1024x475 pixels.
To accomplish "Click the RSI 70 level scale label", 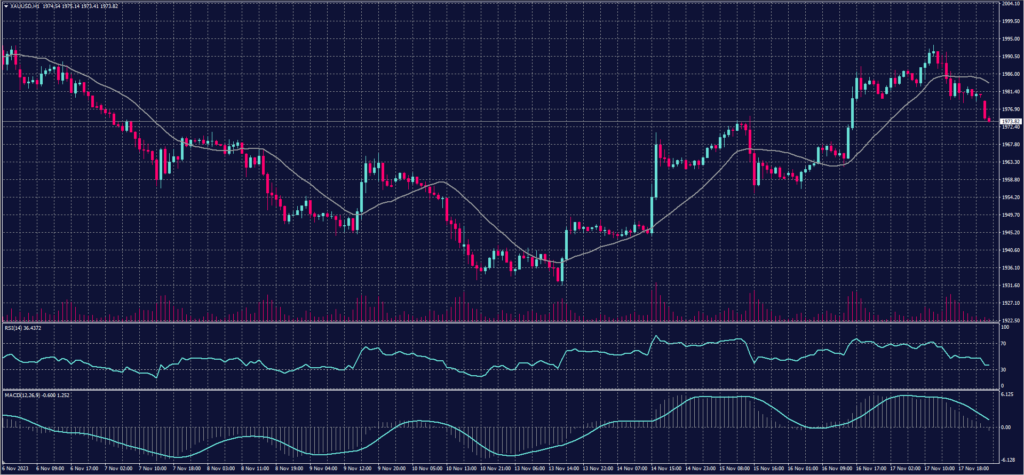I will [x=1001, y=342].
